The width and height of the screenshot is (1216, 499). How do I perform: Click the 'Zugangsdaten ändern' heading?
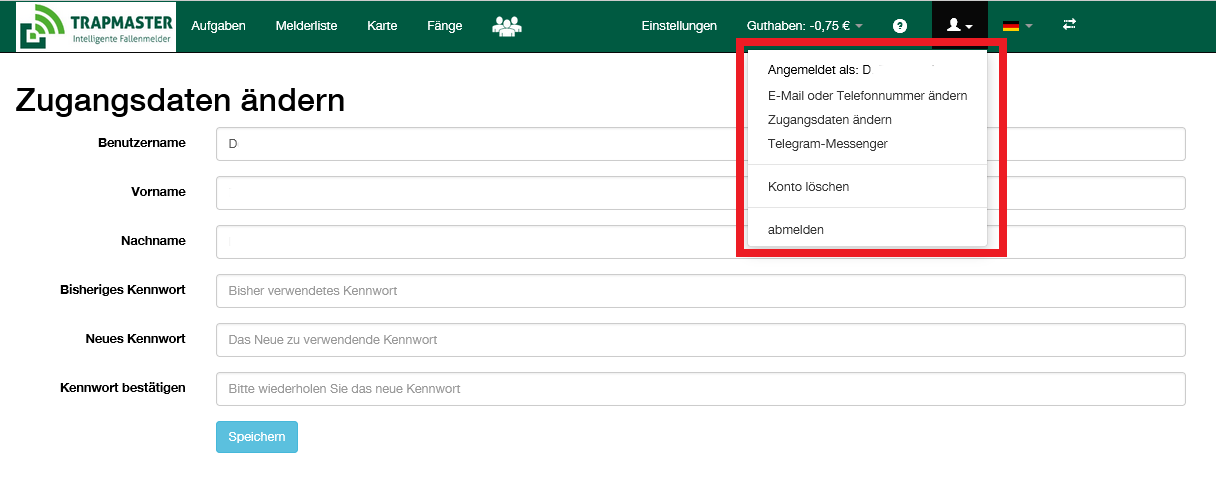[x=180, y=100]
